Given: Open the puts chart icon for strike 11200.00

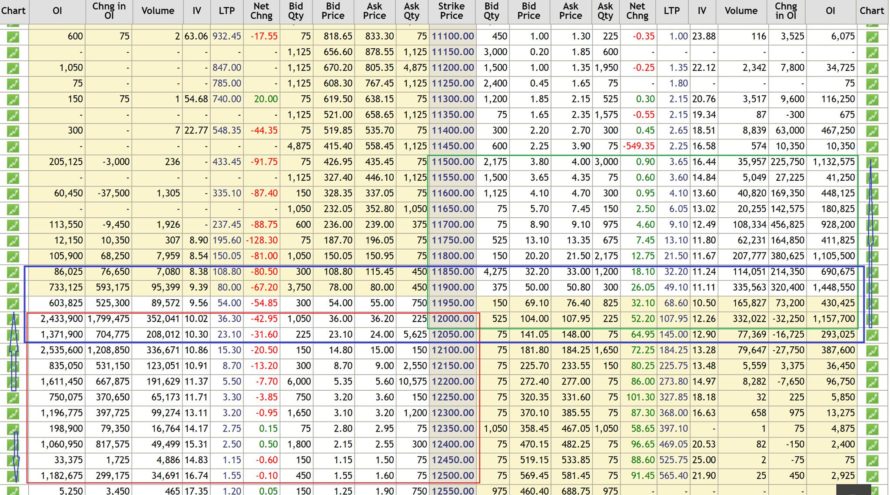Looking at the screenshot, I should click(x=872, y=68).
